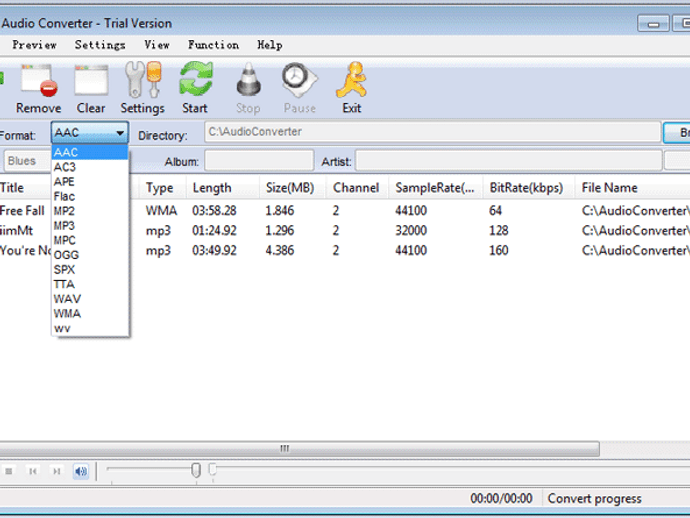This screenshot has height=518, width=690.
Task: Select AAC in the format list
Action: (90, 152)
